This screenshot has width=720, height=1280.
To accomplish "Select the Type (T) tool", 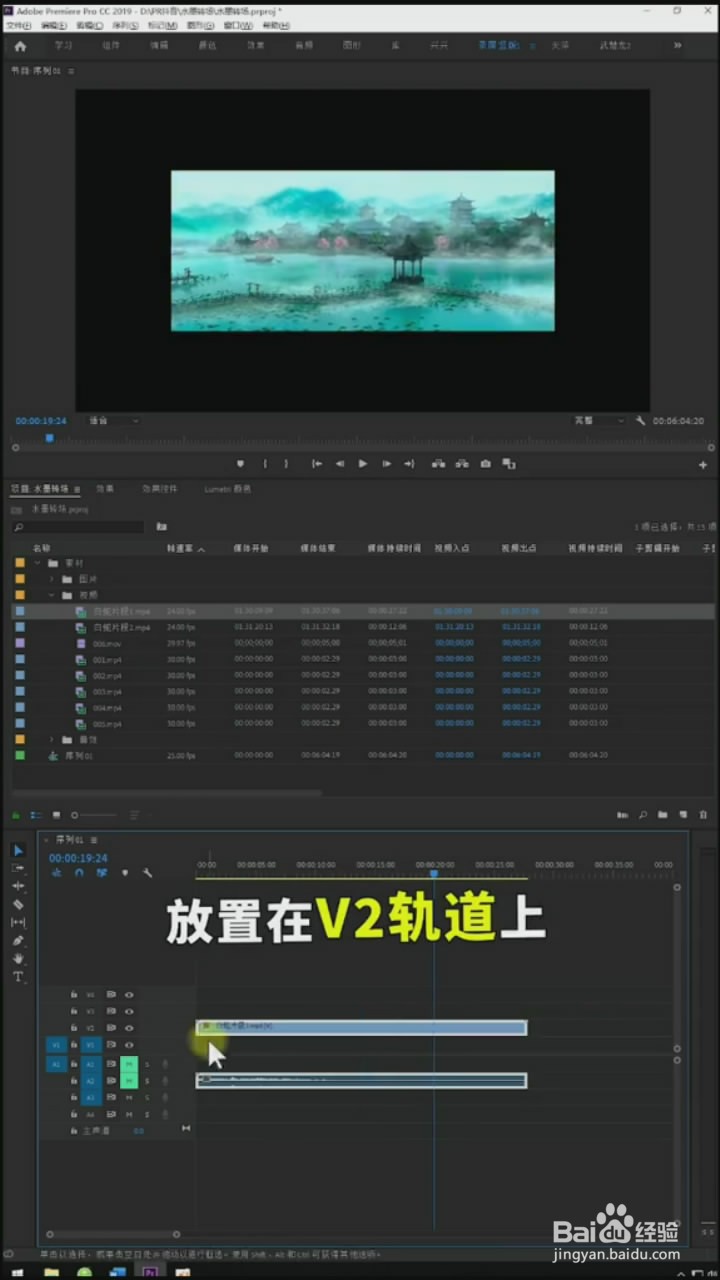I will (x=18, y=976).
